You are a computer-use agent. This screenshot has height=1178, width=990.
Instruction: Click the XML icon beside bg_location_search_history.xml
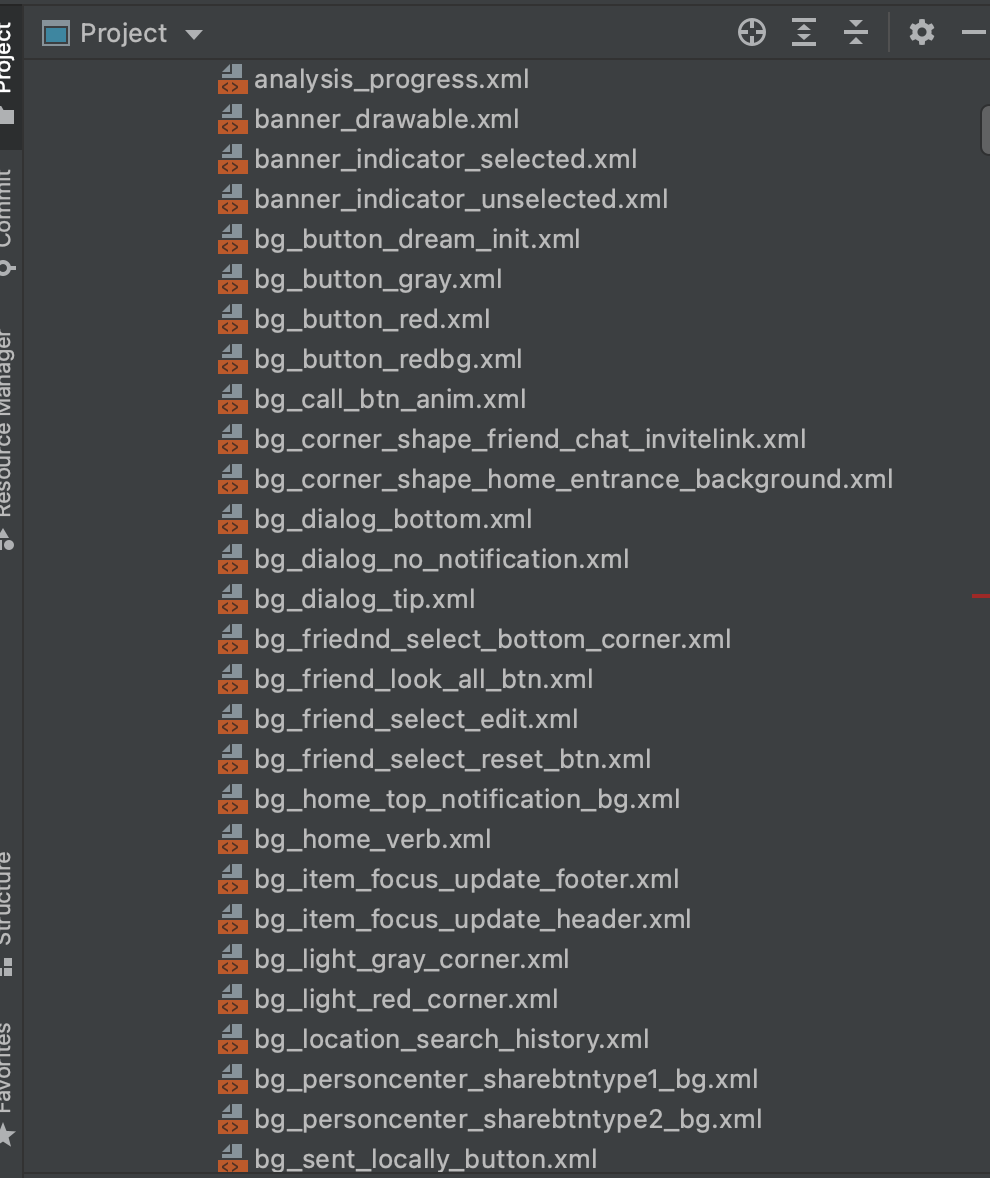coord(232,1039)
